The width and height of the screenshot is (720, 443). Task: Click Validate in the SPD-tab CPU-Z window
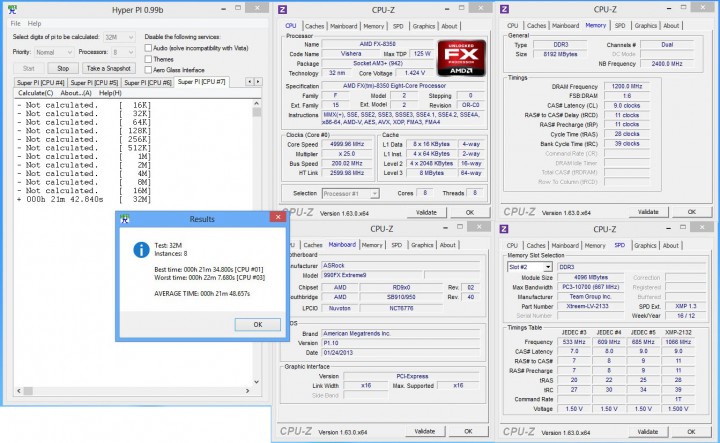(648, 432)
